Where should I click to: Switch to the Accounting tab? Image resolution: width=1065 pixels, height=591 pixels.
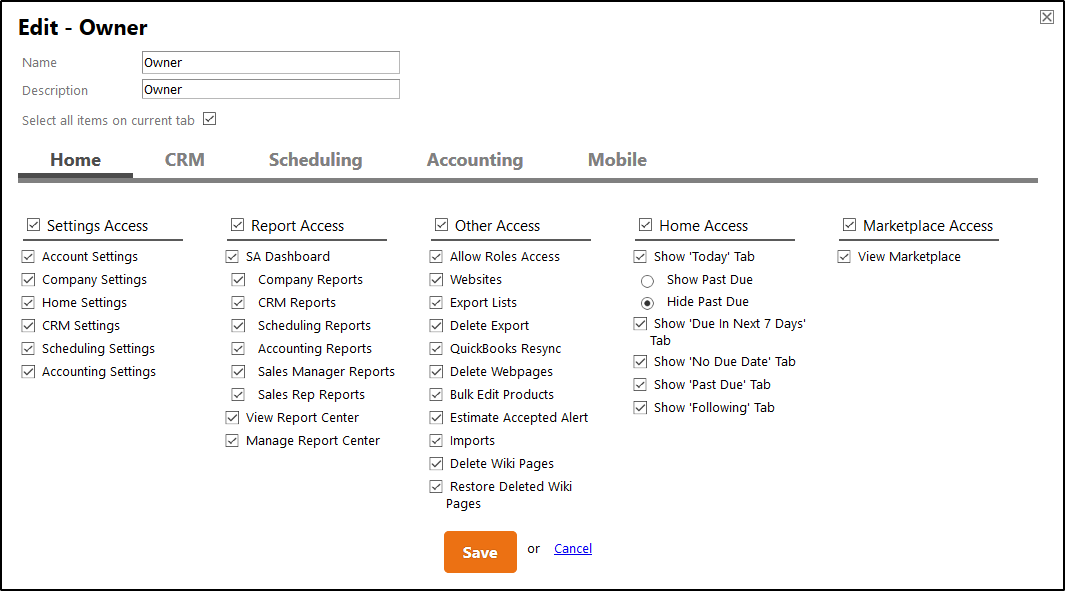coord(475,159)
